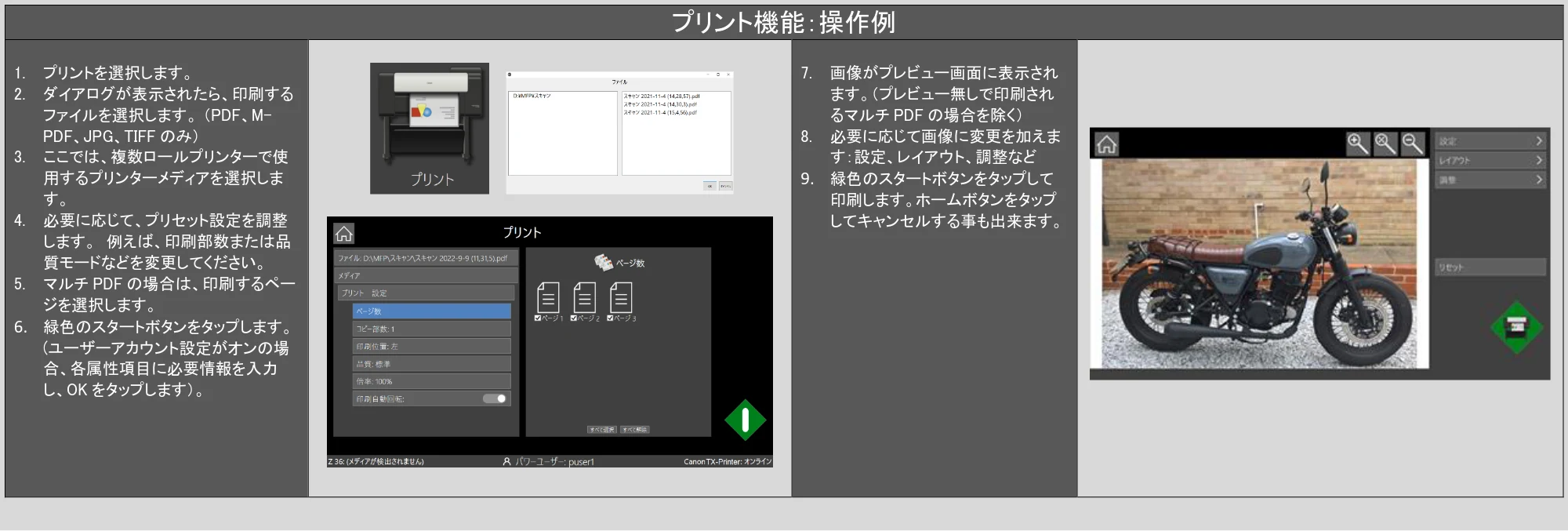Image resolution: width=1568 pixels, height=531 pixels.
Task: Open the メディア section row
Action: click(x=426, y=275)
